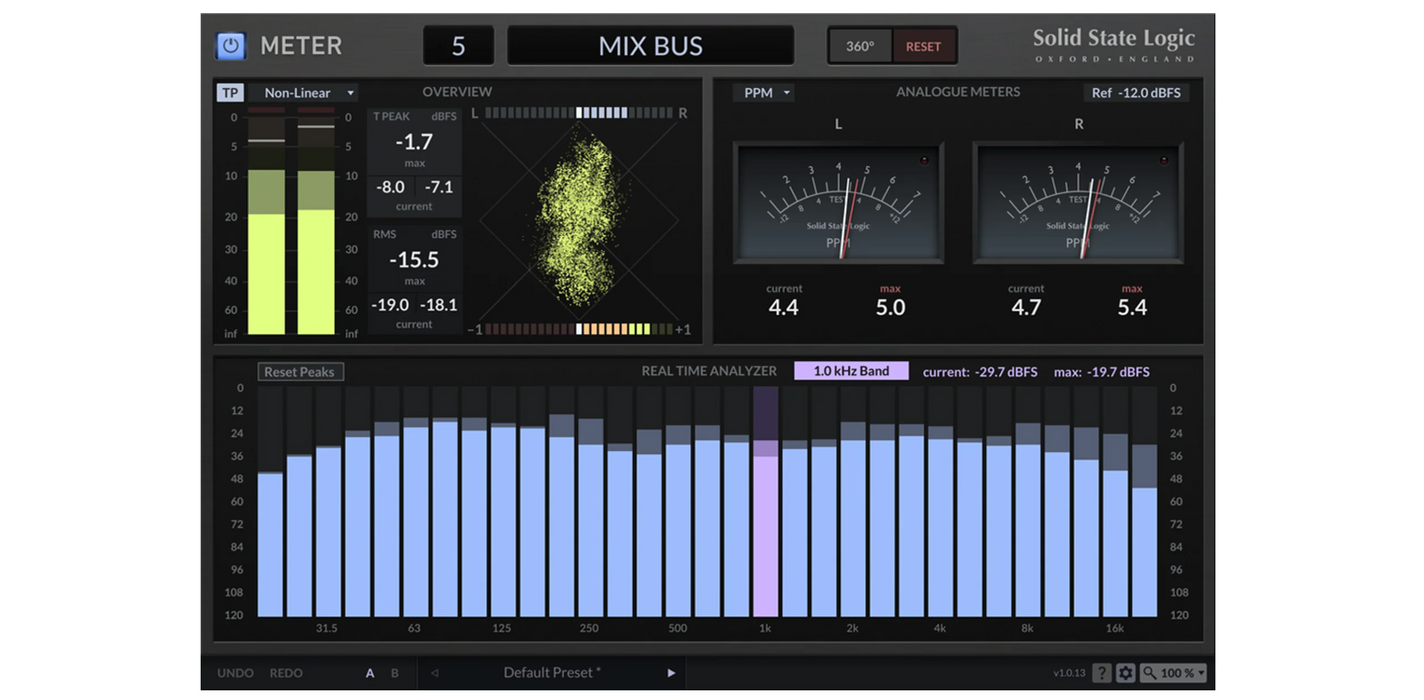Click the R meter max value 5.4
The height and width of the screenshot is (700, 1424).
pos(1132,308)
